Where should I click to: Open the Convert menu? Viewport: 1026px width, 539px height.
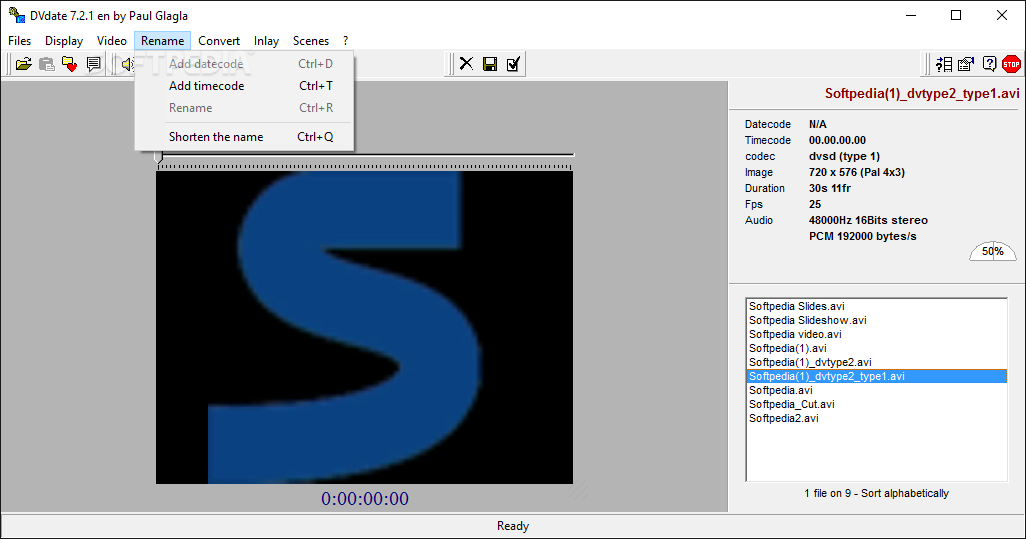(219, 41)
